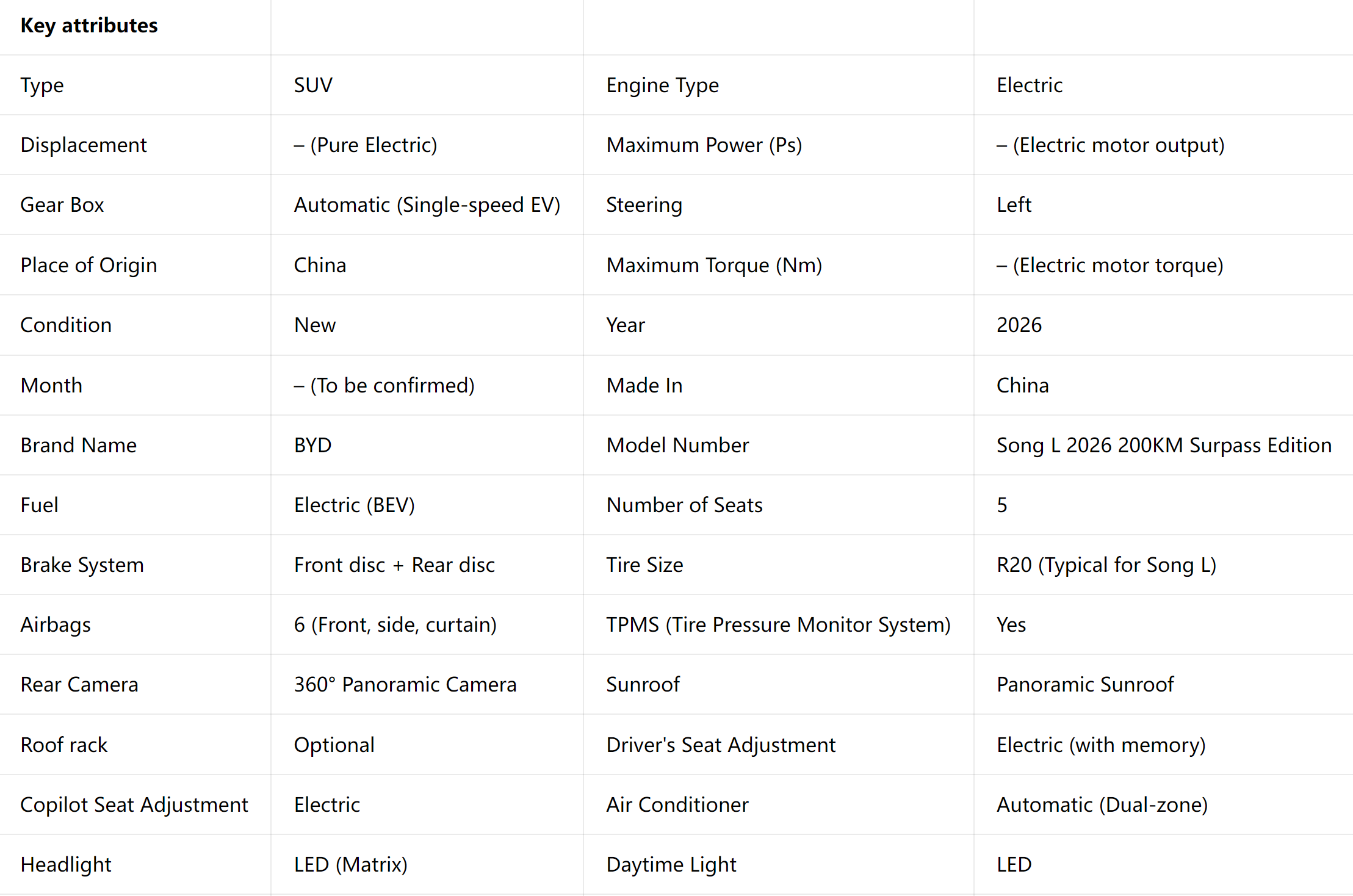Select the LED (Matrix) headlight value
Viewport: 1353px width, 896px height.
pyautogui.click(x=351, y=865)
